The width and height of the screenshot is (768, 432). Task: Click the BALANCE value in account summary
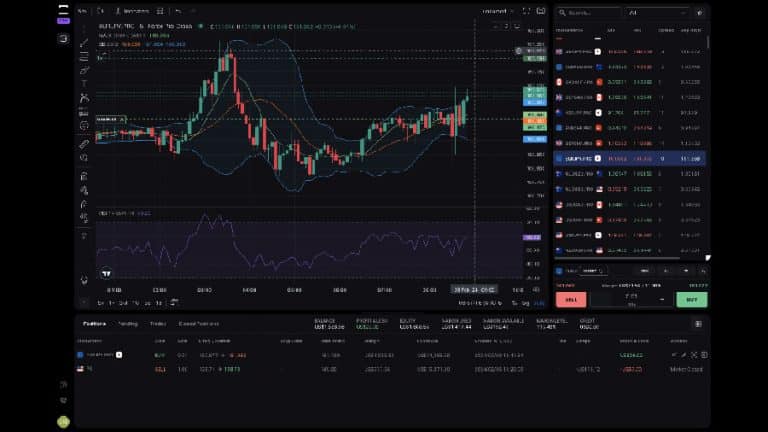[x=329, y=327]
